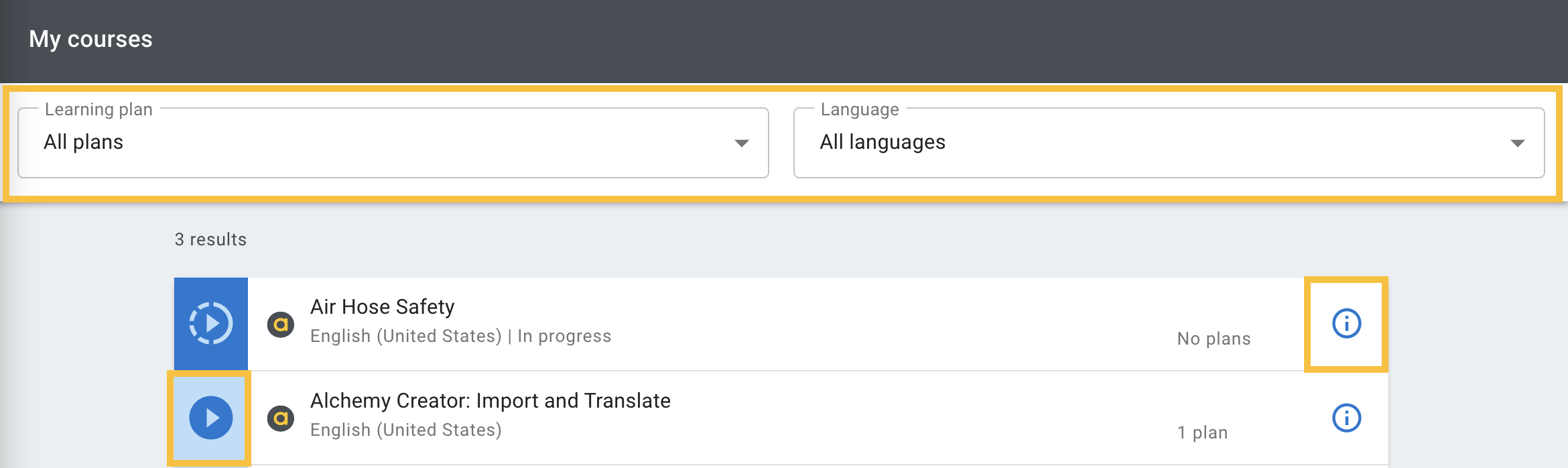Screen dimensions: 1568x468
Task: Click the Alchemy logo beside Alchemy Creator course
Action: click(x=281, y=419)
